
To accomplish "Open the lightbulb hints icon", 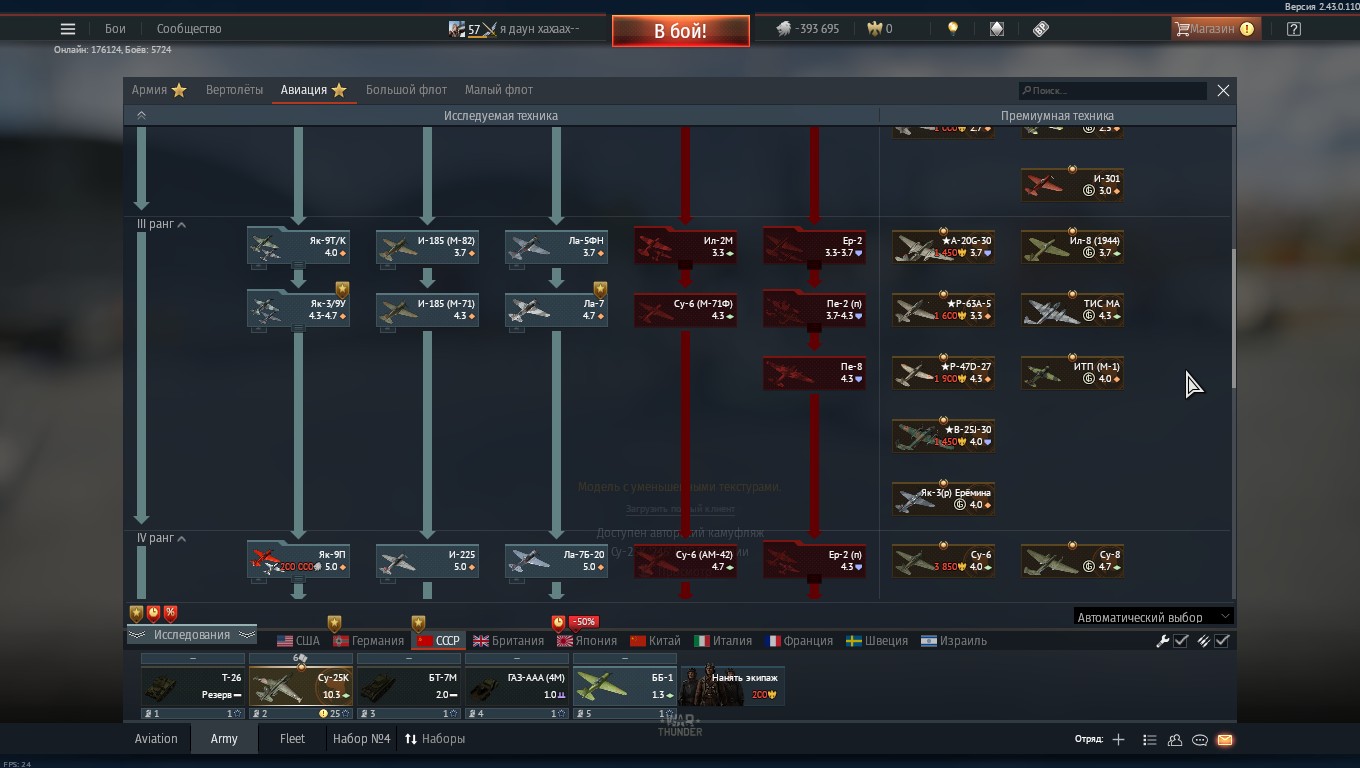I will tap(953, 29).
